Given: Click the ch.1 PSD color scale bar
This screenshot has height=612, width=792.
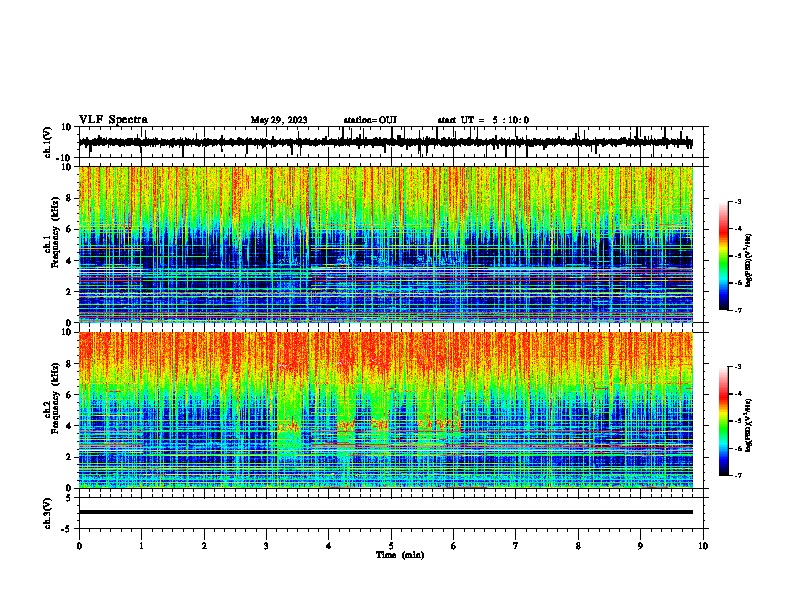Looking at the screenshot, I should coord(724,256).
